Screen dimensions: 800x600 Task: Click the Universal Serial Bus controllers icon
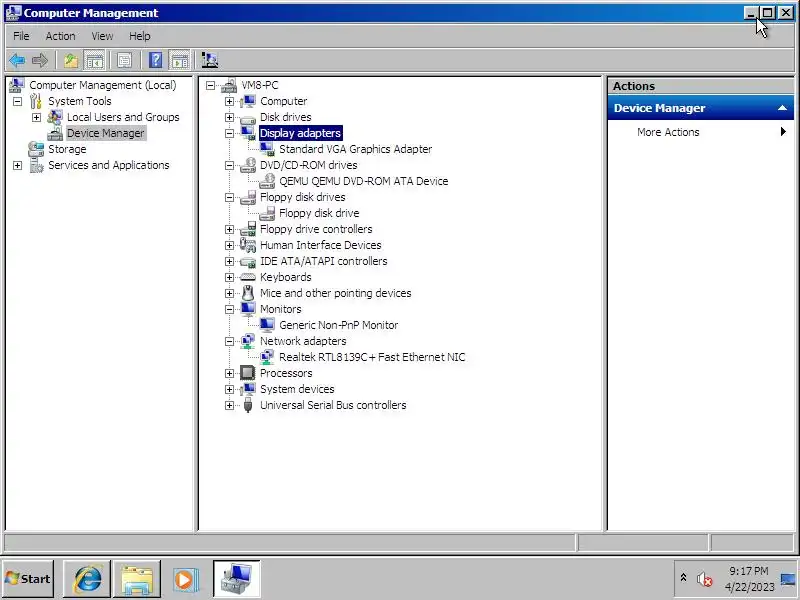click(247, 405)
